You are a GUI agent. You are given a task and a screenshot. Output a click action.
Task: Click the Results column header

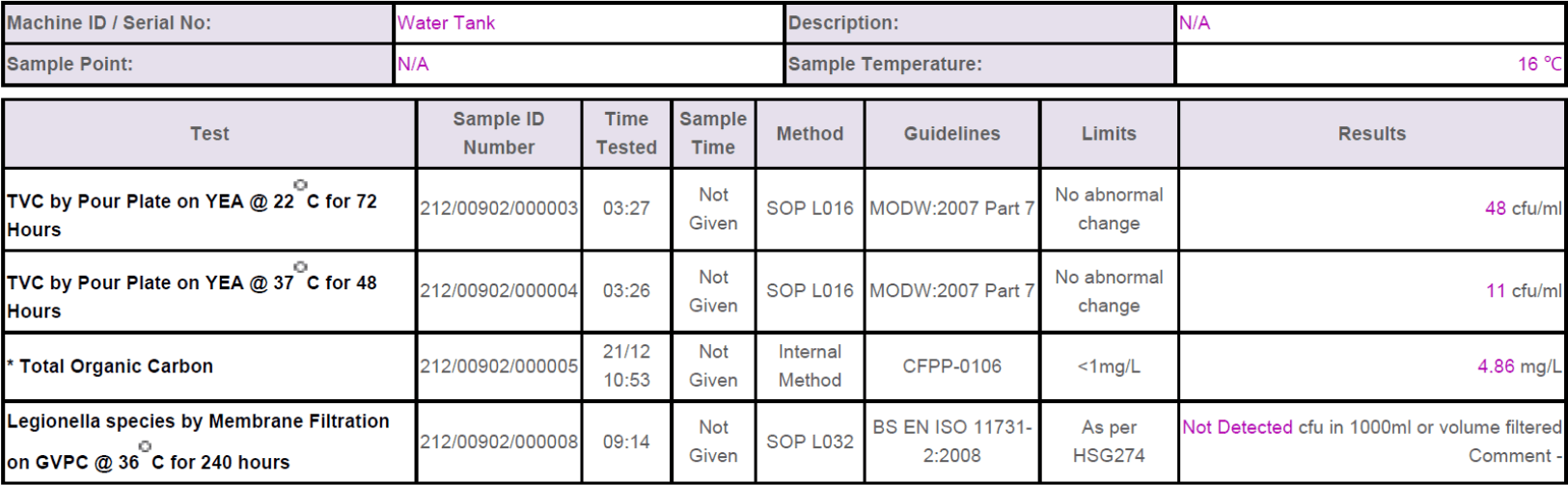[1371, 134]
